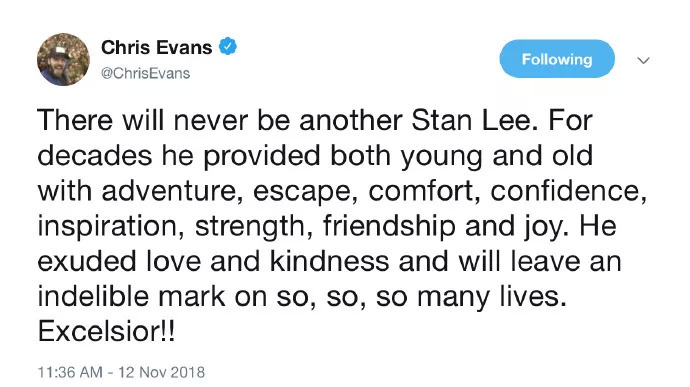Click the word decades in the tweet

point(95,155)
